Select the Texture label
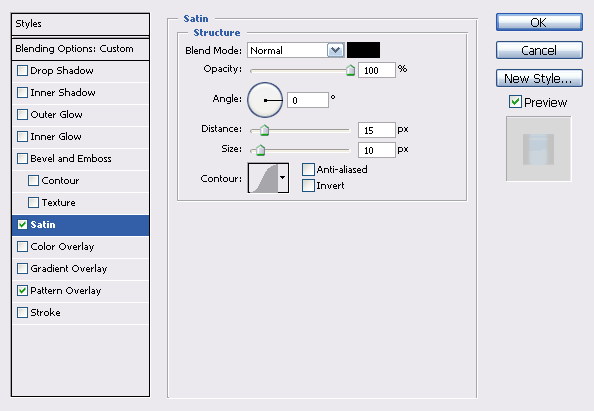The height and width of the screenshot is (411, 594). pos(59,203)
